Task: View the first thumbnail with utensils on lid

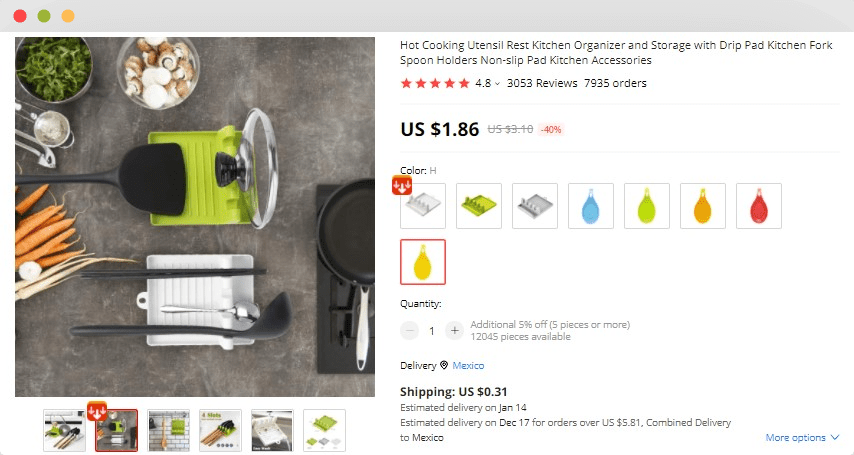Action: (x=65, y=430)
